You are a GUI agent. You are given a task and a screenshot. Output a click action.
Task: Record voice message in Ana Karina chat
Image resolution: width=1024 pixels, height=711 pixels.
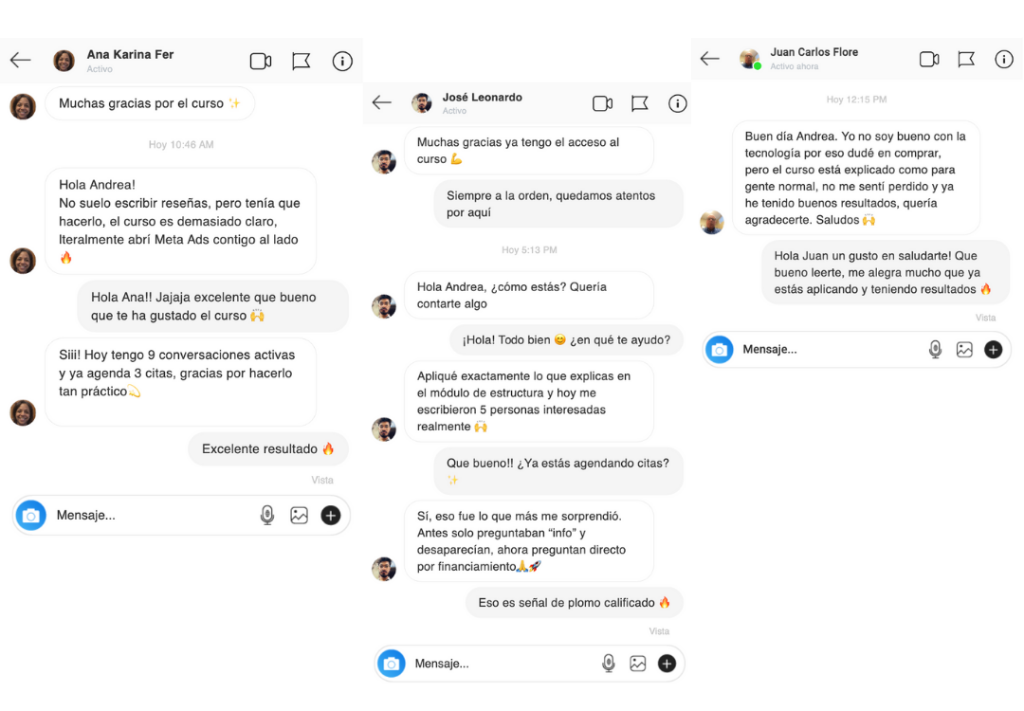point(267,515)
